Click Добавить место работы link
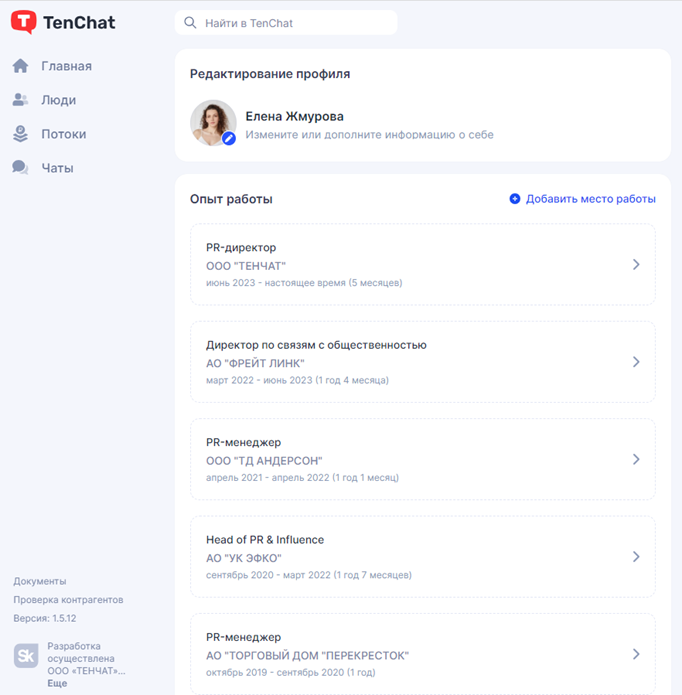The image size is (682, 695). pyautogui.click(x=590, y=199)
